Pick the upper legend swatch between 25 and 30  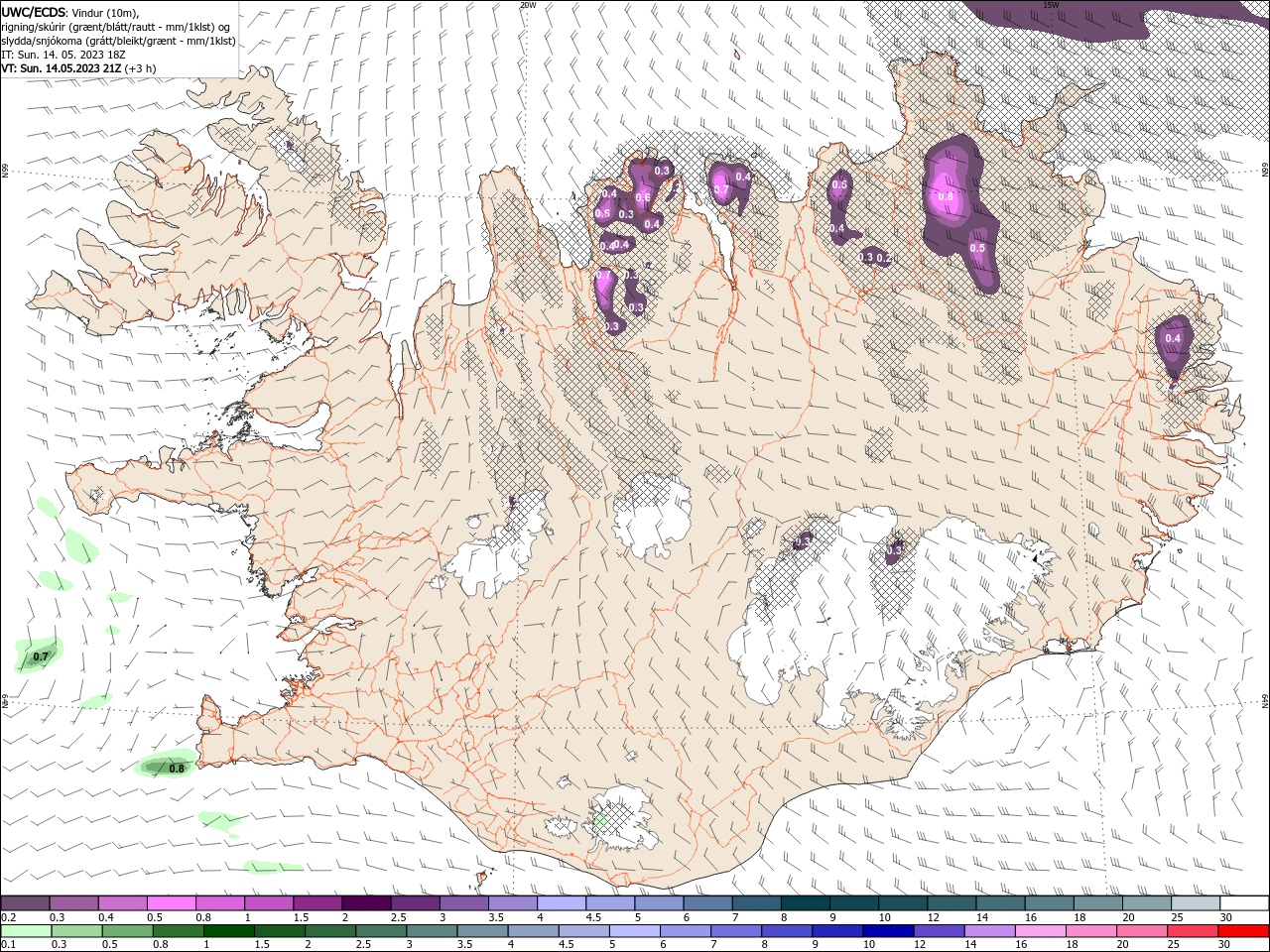[1195, 903]
